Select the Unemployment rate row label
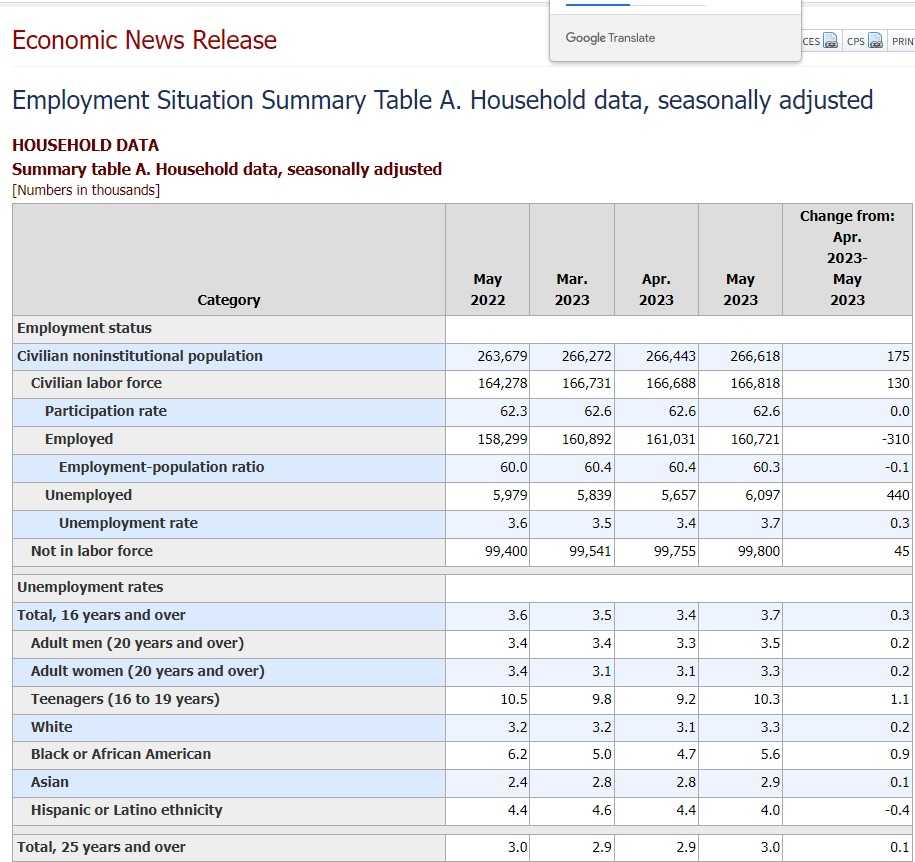This screenshot has width=915, height=862. click(128, 523)
